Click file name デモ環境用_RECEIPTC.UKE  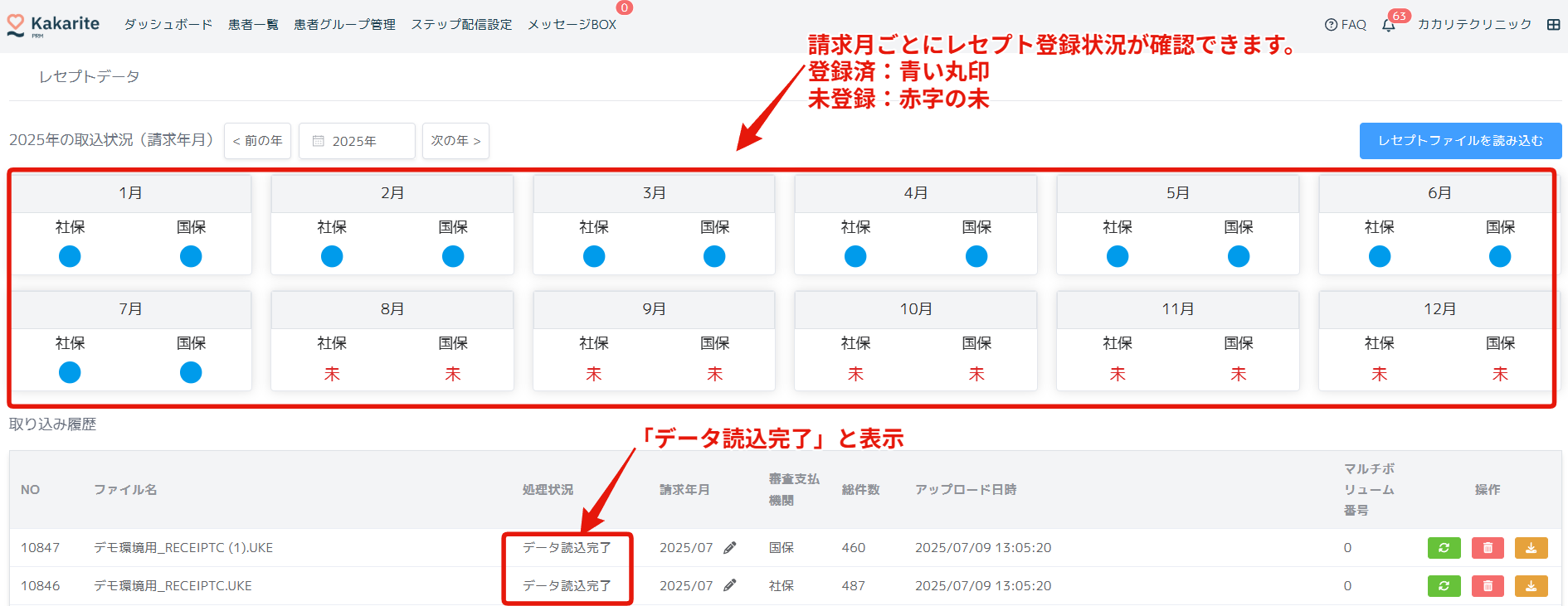(x=173, y=586)
